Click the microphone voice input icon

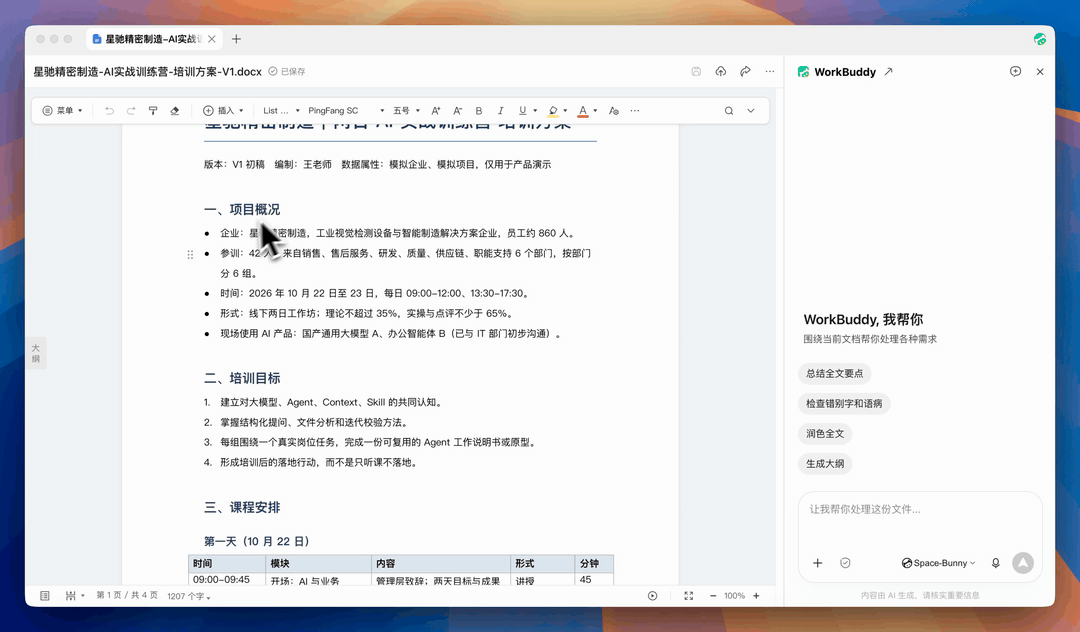point(995,563)
